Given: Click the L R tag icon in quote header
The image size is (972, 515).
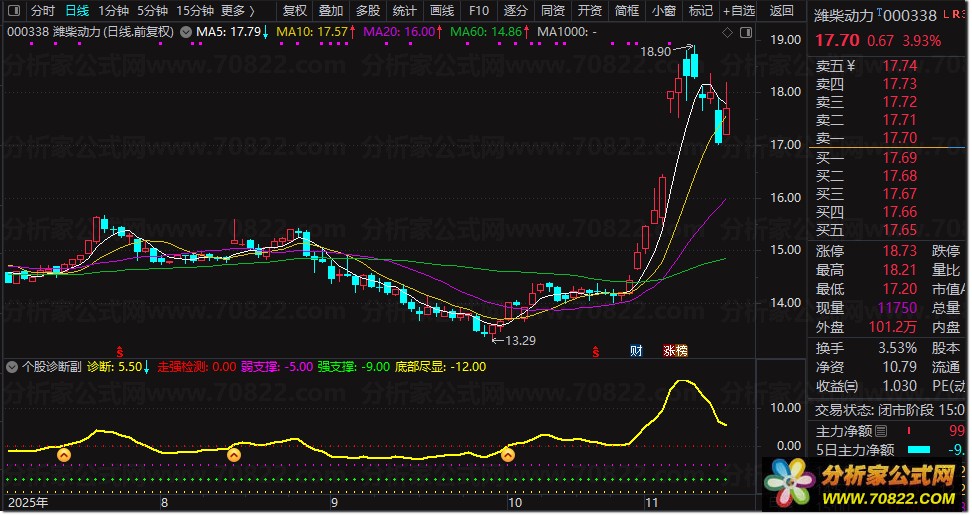Looking at the screenshot, I should [x=953, y=15].
